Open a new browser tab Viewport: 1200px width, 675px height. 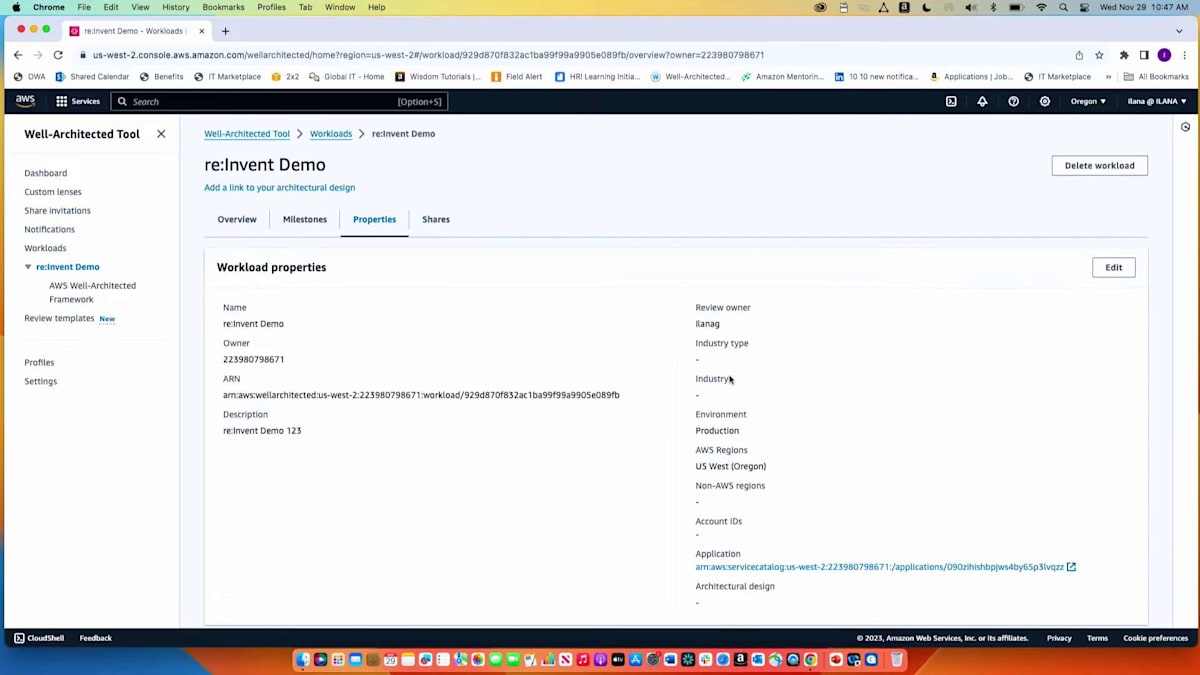point(225,31)
